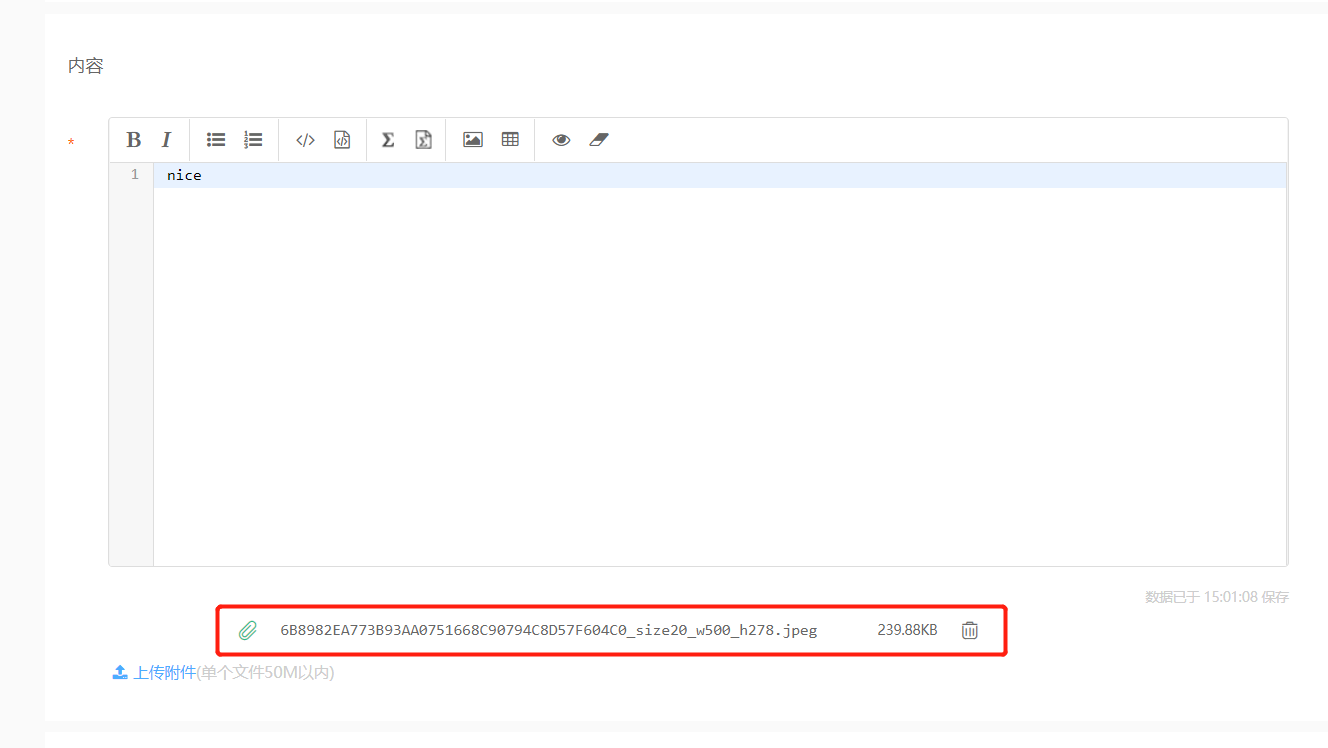
Task: Click the 239.88KB file size text
Action: [907, 630]
